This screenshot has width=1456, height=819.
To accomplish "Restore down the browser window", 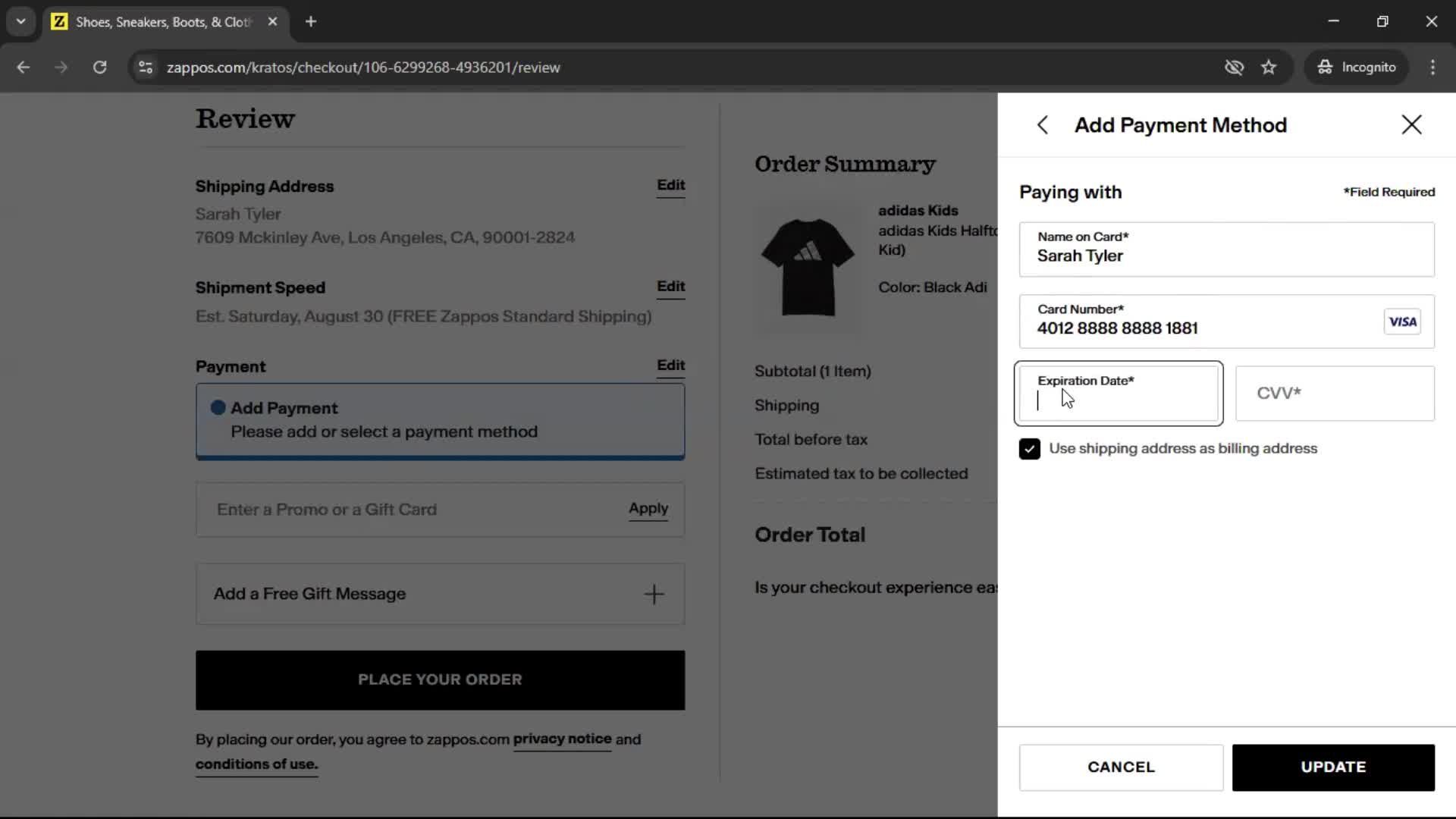I will [1382, 21].
